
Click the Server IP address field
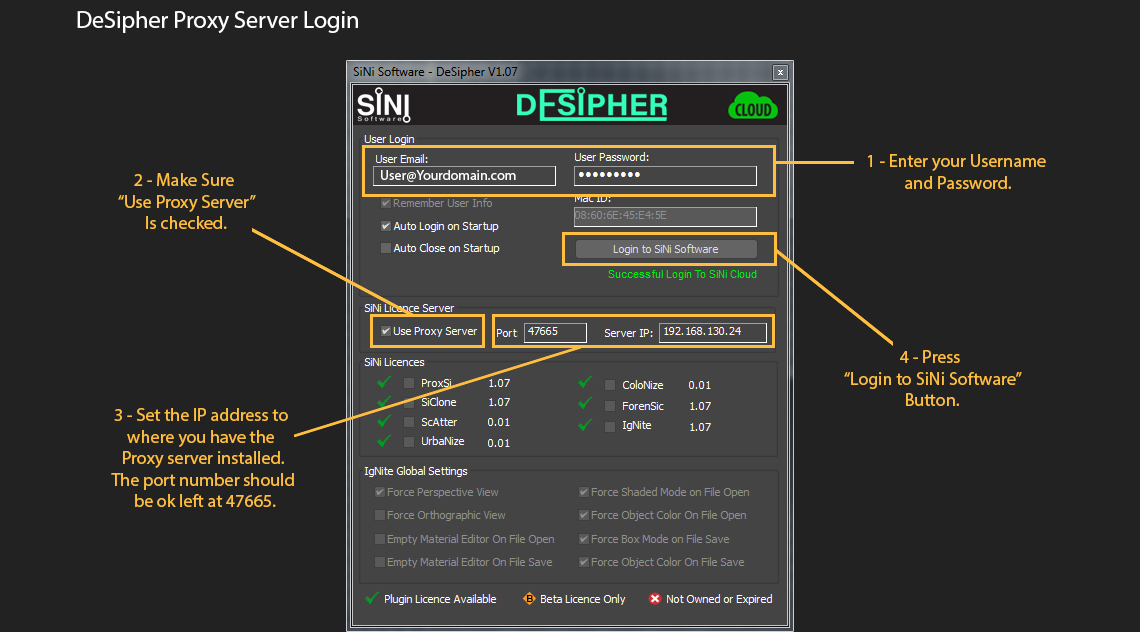pyautogui.click(x=712, y=332)
